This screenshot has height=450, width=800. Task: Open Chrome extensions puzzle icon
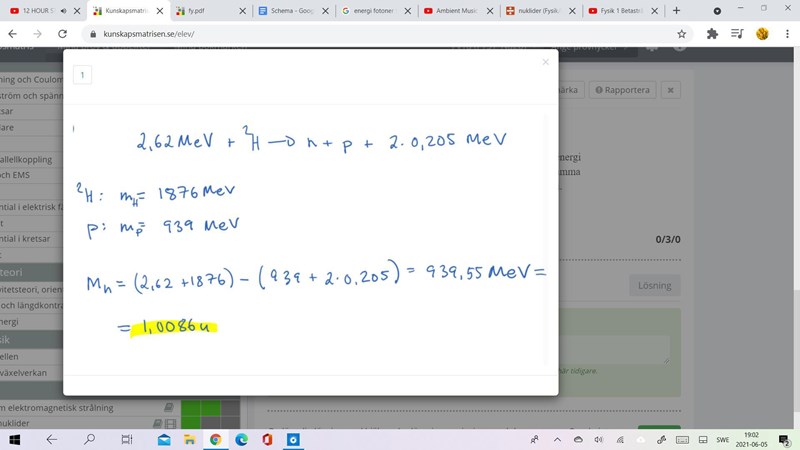point(712,33)
